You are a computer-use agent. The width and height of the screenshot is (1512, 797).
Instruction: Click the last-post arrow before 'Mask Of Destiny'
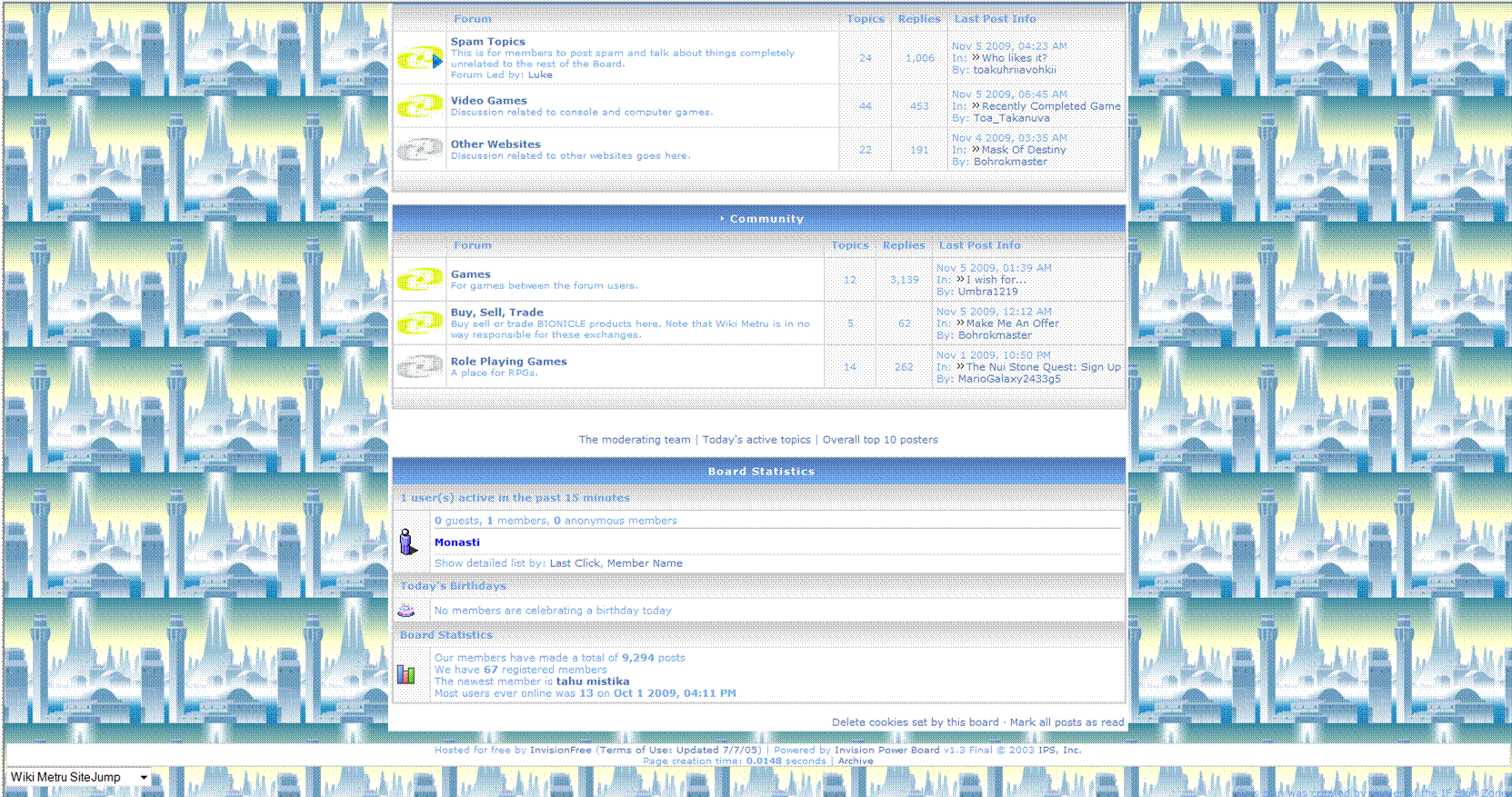coord(976,150)
